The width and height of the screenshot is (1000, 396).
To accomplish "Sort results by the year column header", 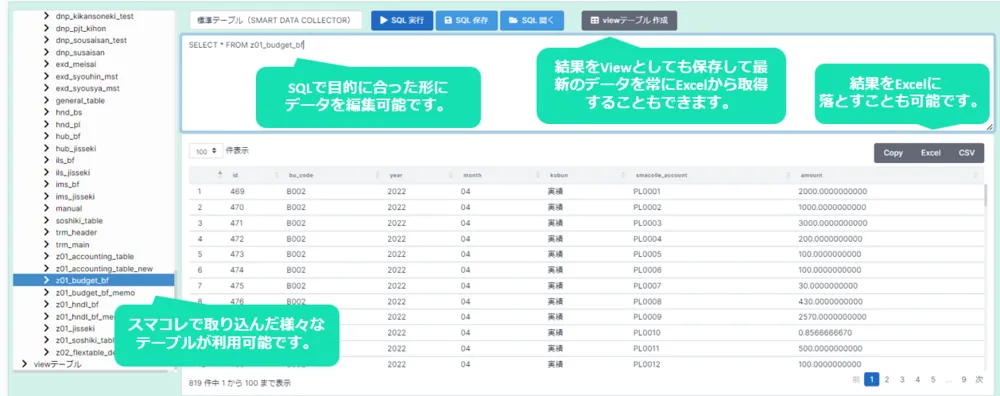I will [x=418, y=175].
